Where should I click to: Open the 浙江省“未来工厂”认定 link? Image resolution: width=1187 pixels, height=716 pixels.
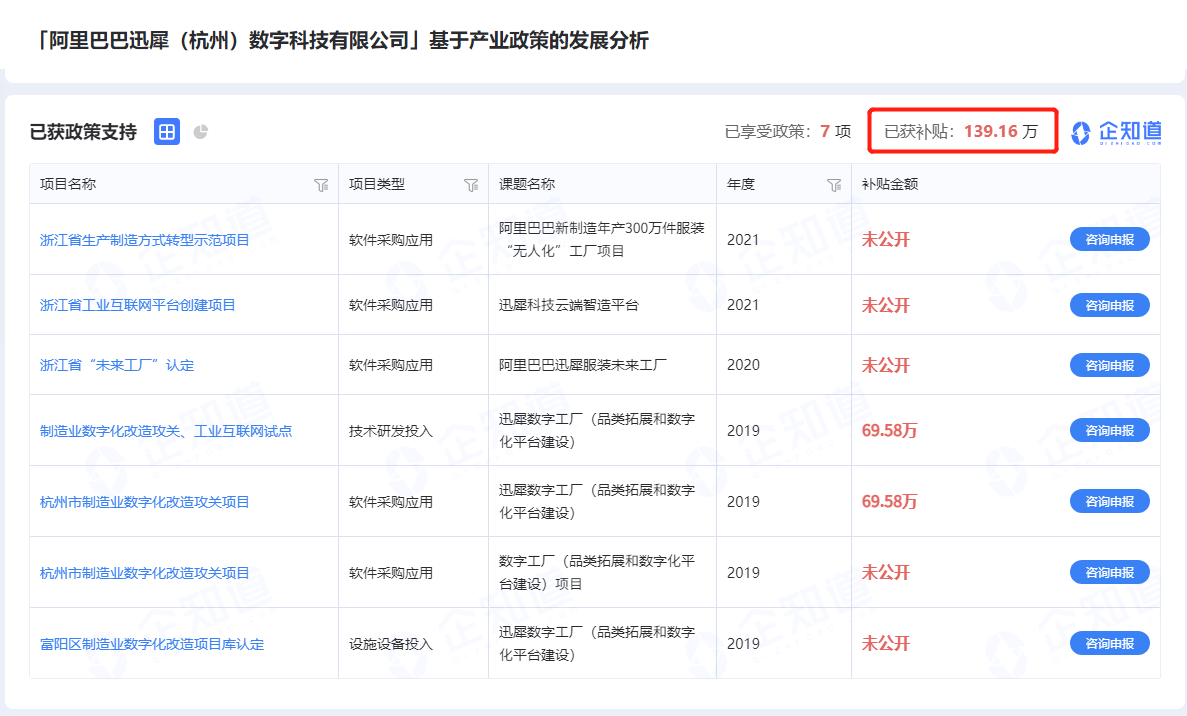117,365
